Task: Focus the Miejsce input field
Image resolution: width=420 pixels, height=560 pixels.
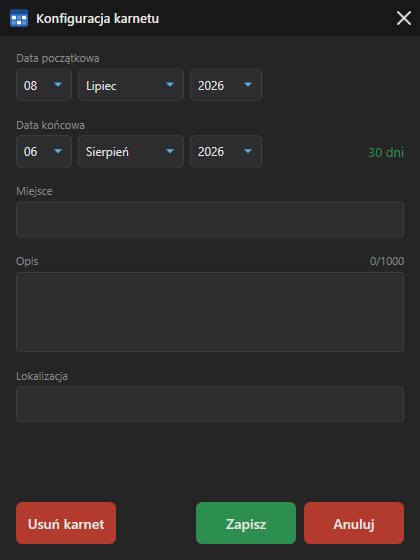Action: (210, 220)
